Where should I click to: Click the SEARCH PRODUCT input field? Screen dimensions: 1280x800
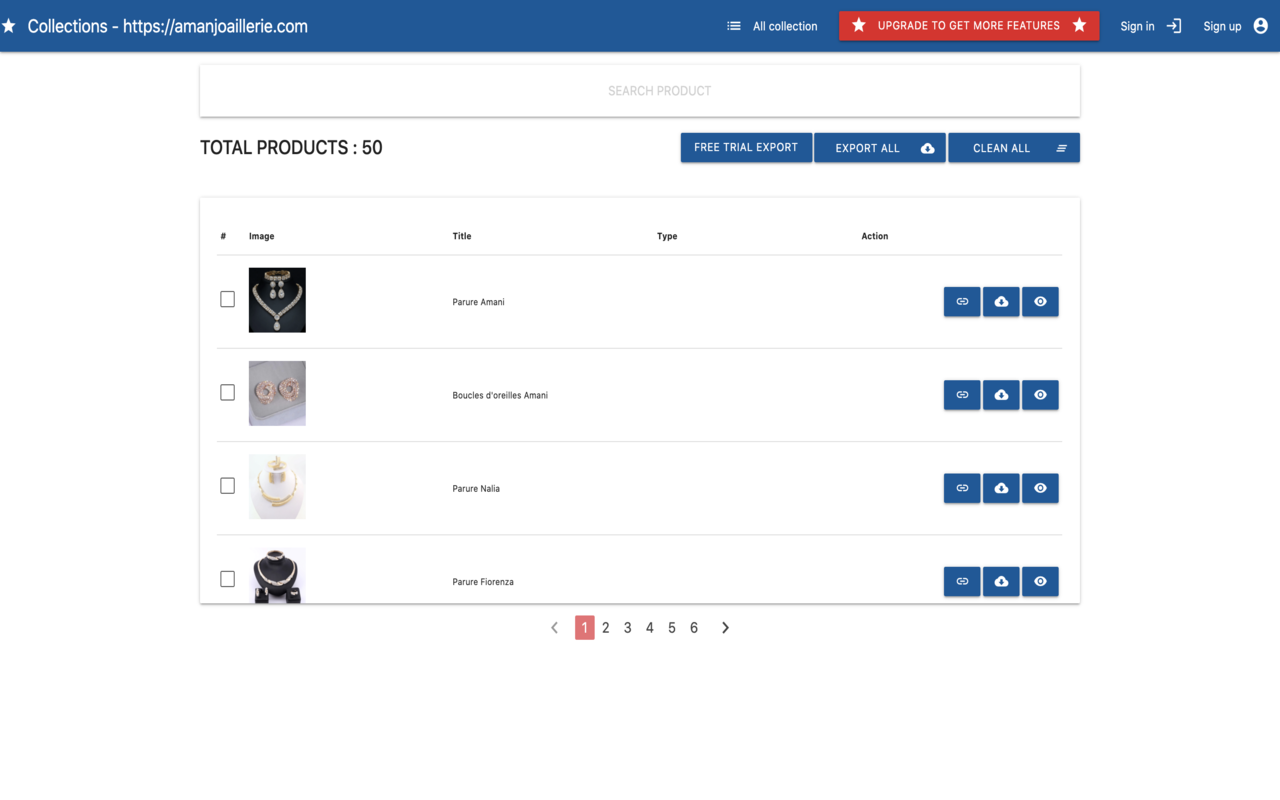click(x=659, y=90)
